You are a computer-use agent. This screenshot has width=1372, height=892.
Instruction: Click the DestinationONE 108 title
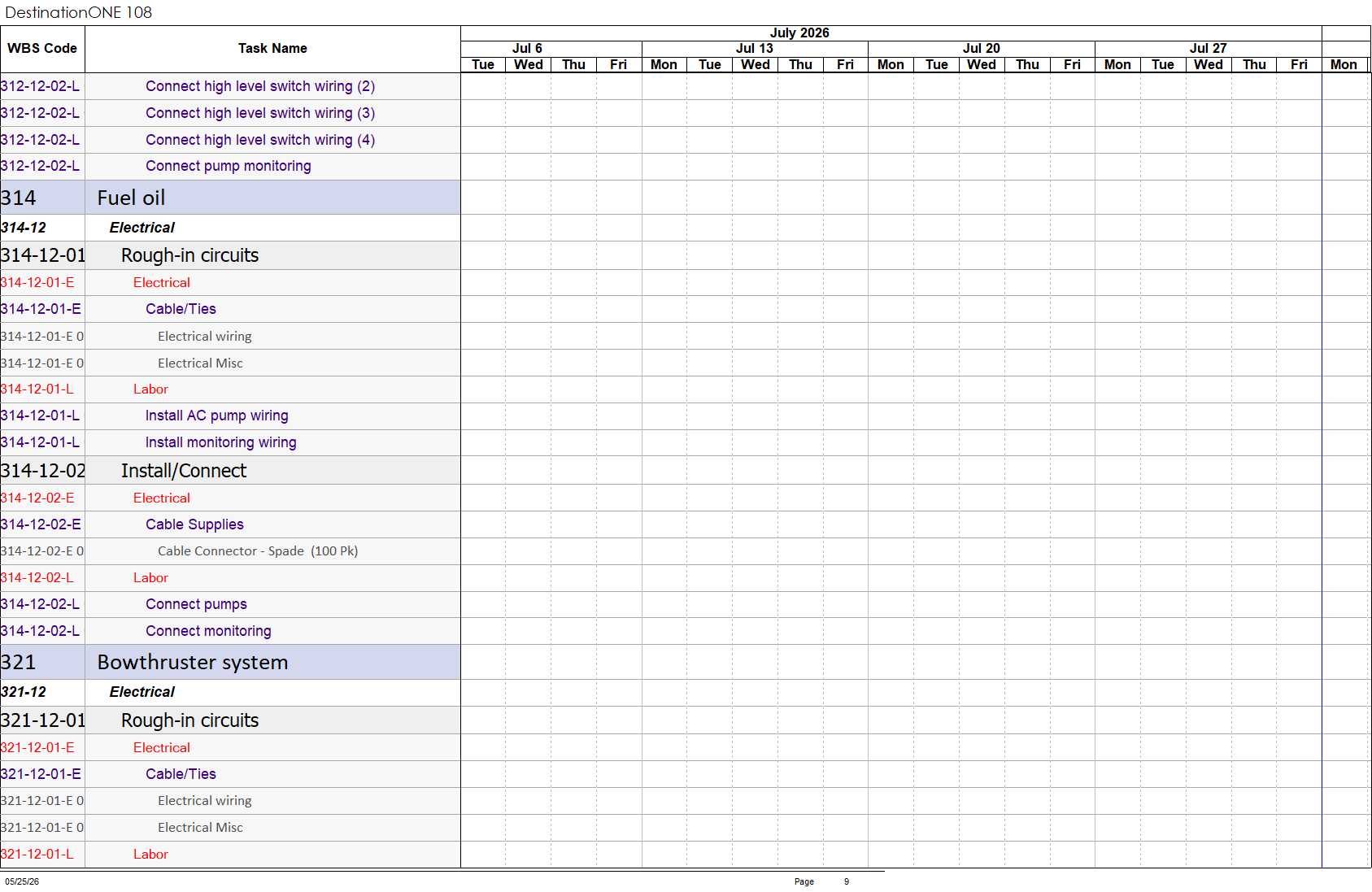coord(78,12)
